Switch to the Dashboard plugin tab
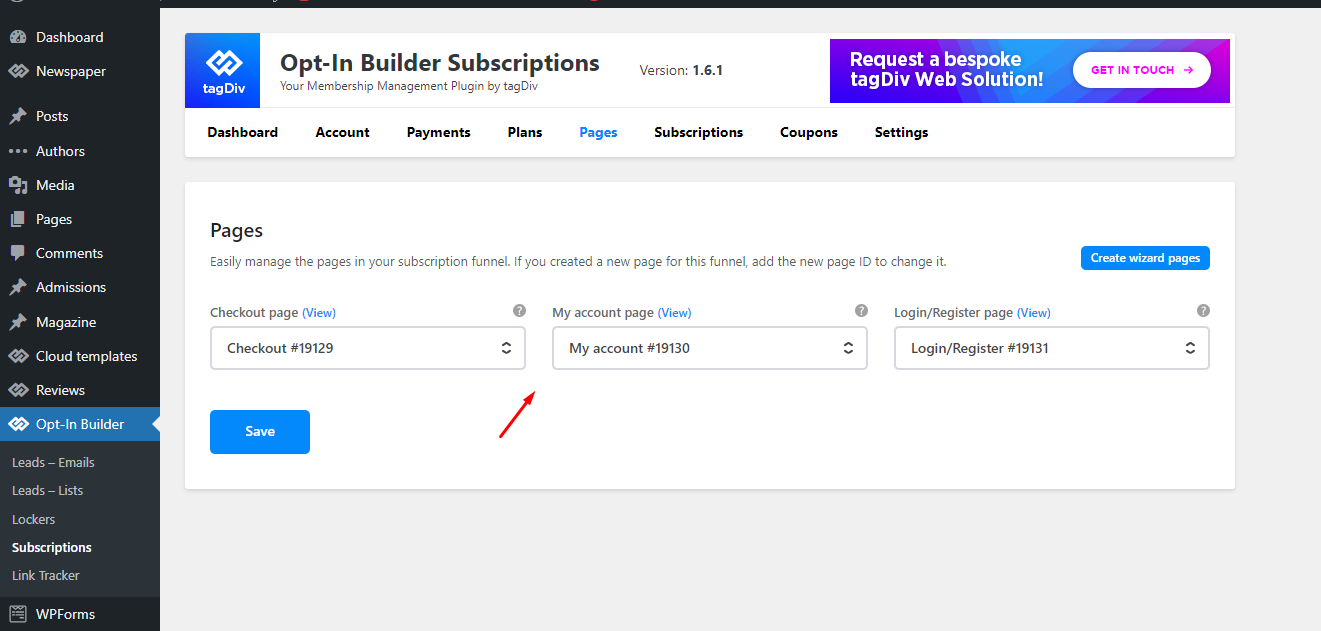The height and width of the screenshot is (631, 1321). pyautogui.click(x=243, y=132)
